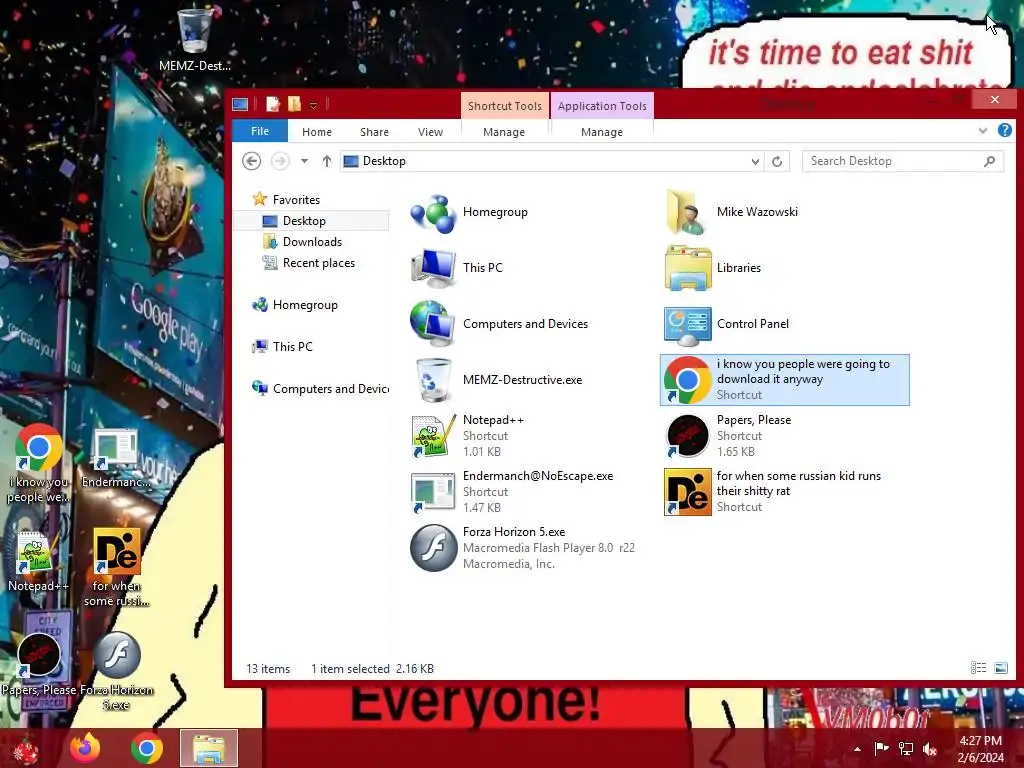
Task: Click the New folder icon in quick access toolbar
Action: point(295,104)
